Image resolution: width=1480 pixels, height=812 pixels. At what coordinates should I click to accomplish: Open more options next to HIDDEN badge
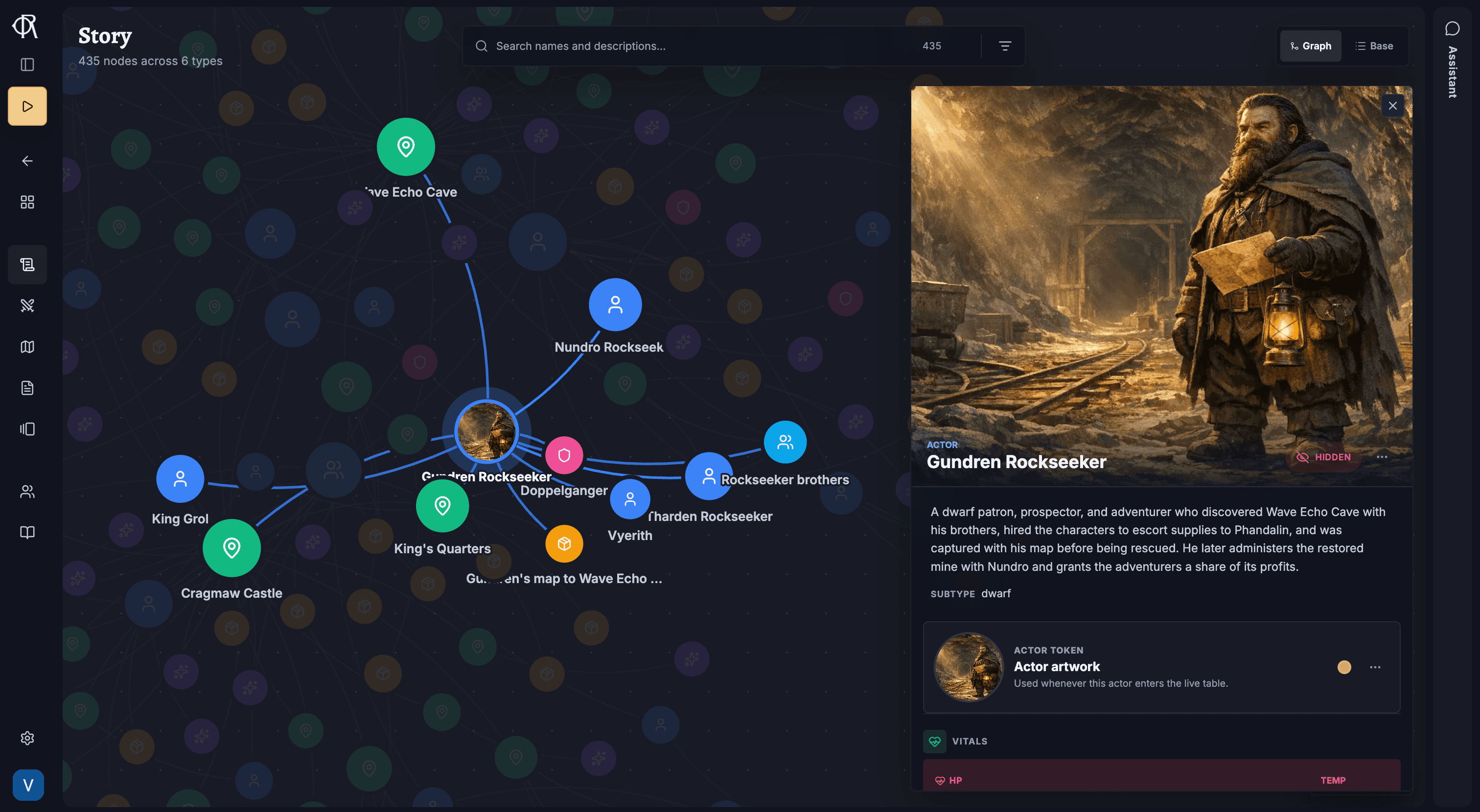[x=1382, y=457]
